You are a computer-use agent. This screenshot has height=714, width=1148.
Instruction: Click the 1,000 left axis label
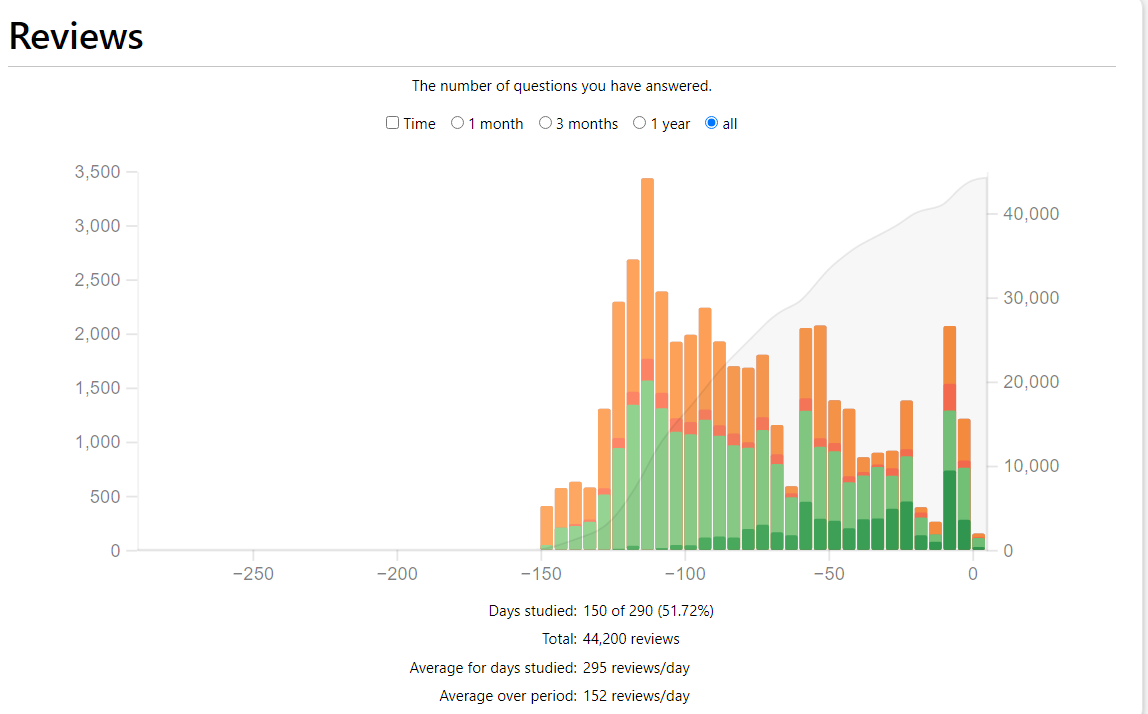pyautogui.click(x=97, y=442)
